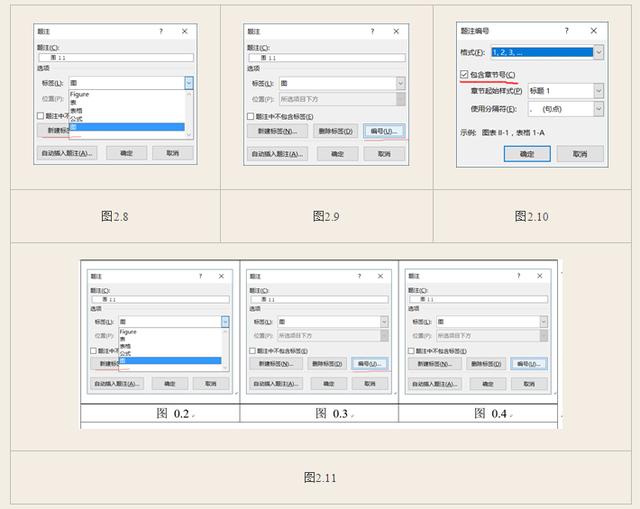Click 取消 in the 图2.9 dialog
The width and height of the screenshot is (640, 509).
click(384, 154)
